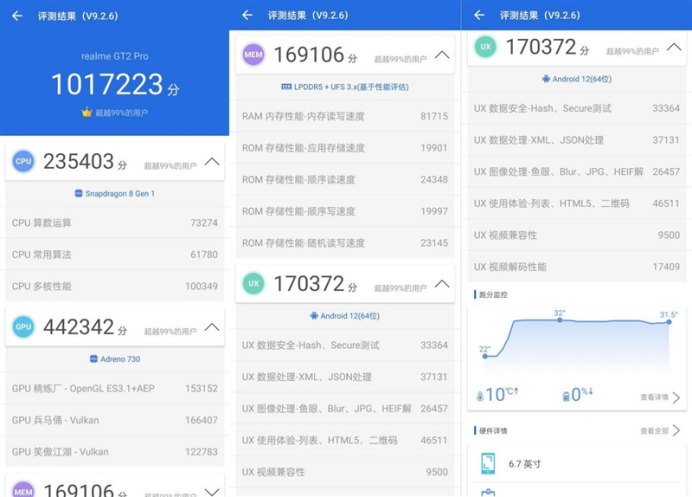Screen dimensions: 692x497
Task: Select UX 使用体验 row in right screen
Action: pyautogui.click(x=577, y=203)
